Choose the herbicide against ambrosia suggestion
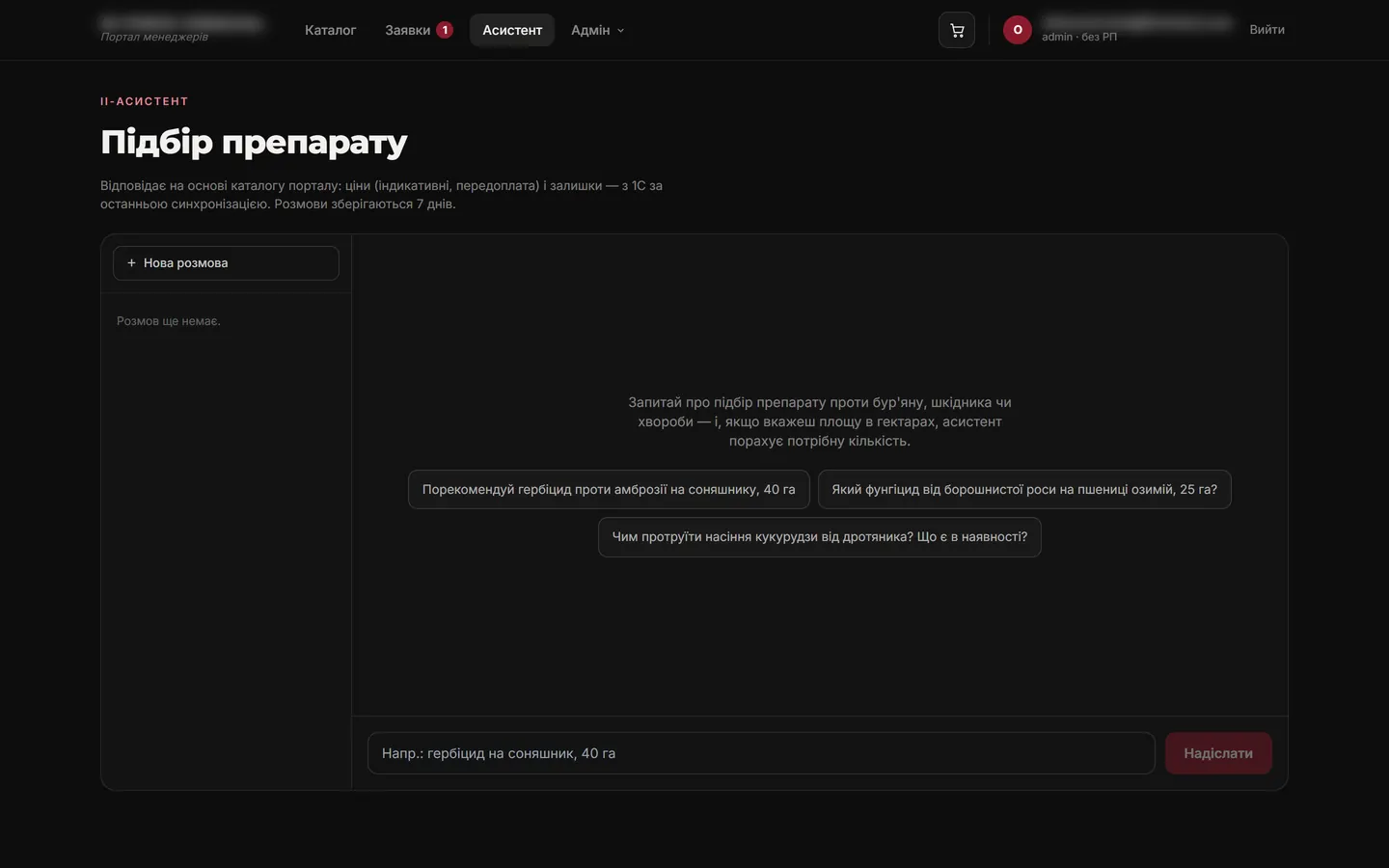The image size is (1389, 868). pyautogui.click(x=609, y=489)
